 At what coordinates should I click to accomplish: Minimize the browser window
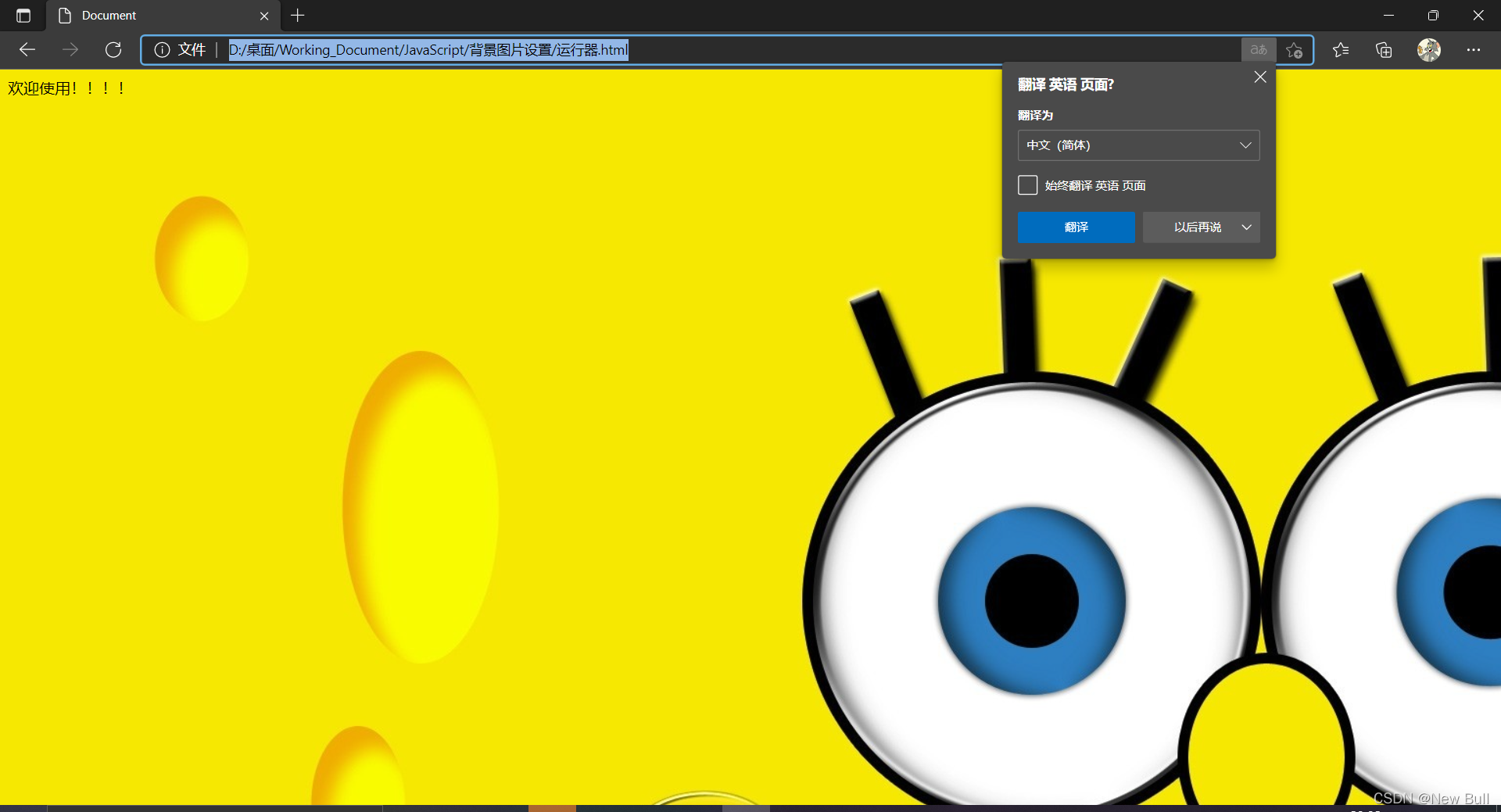click(1388, 16)
